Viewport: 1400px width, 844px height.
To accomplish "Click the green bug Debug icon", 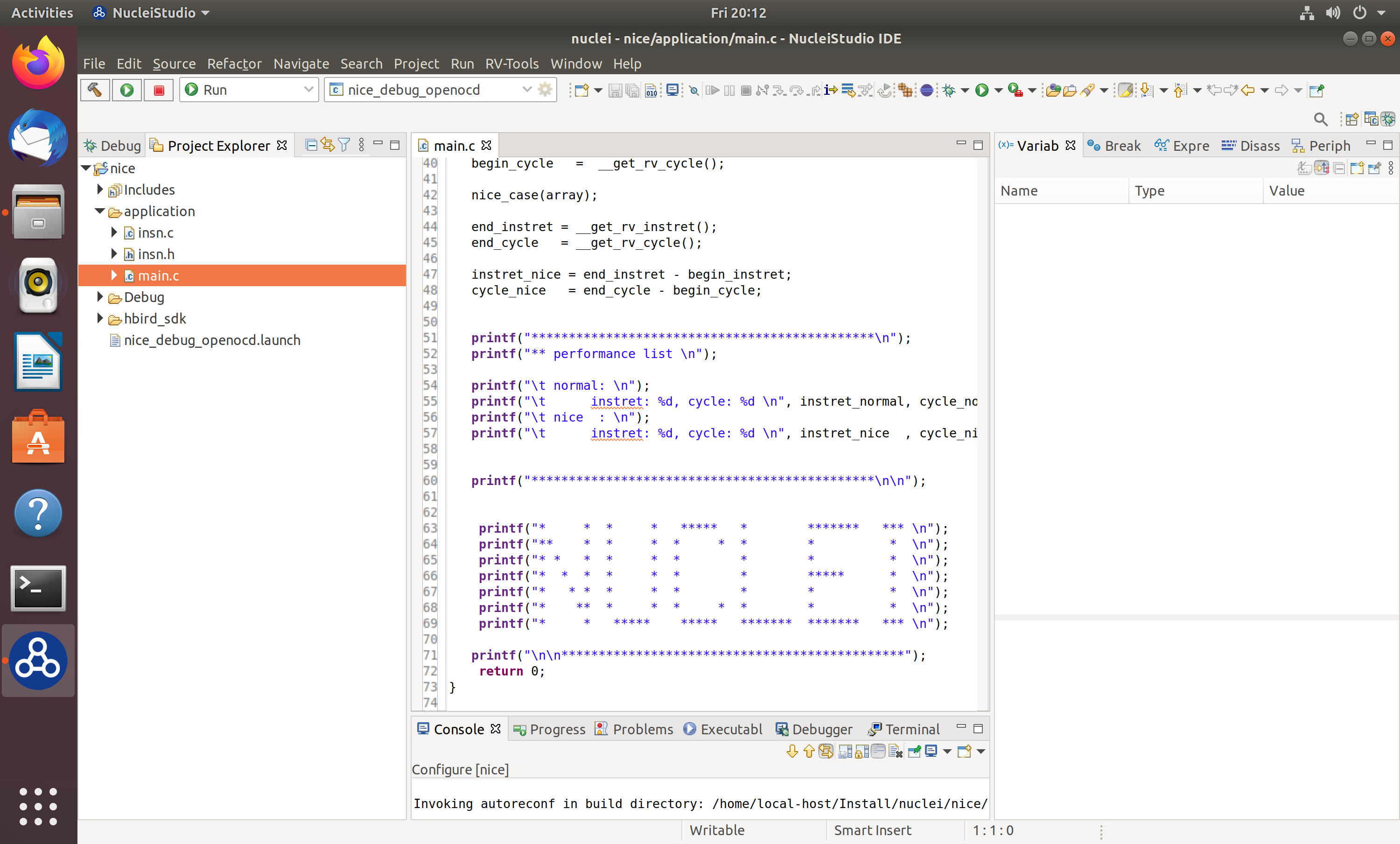I will pyautogui.click(x=948, y=91).
